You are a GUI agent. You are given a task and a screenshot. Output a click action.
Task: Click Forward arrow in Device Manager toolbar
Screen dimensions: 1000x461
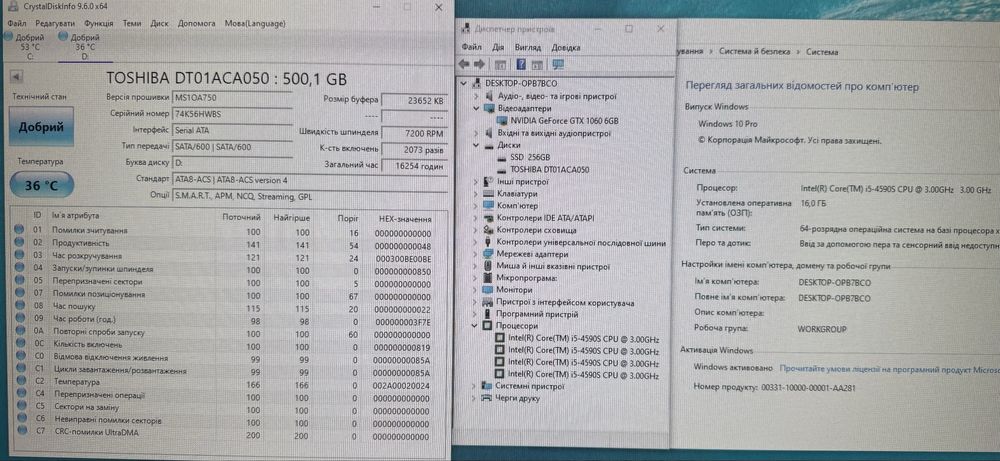480,64
